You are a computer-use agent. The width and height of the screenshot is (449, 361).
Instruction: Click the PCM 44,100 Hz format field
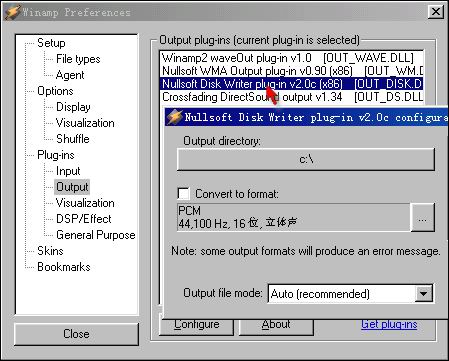point(293,217)
